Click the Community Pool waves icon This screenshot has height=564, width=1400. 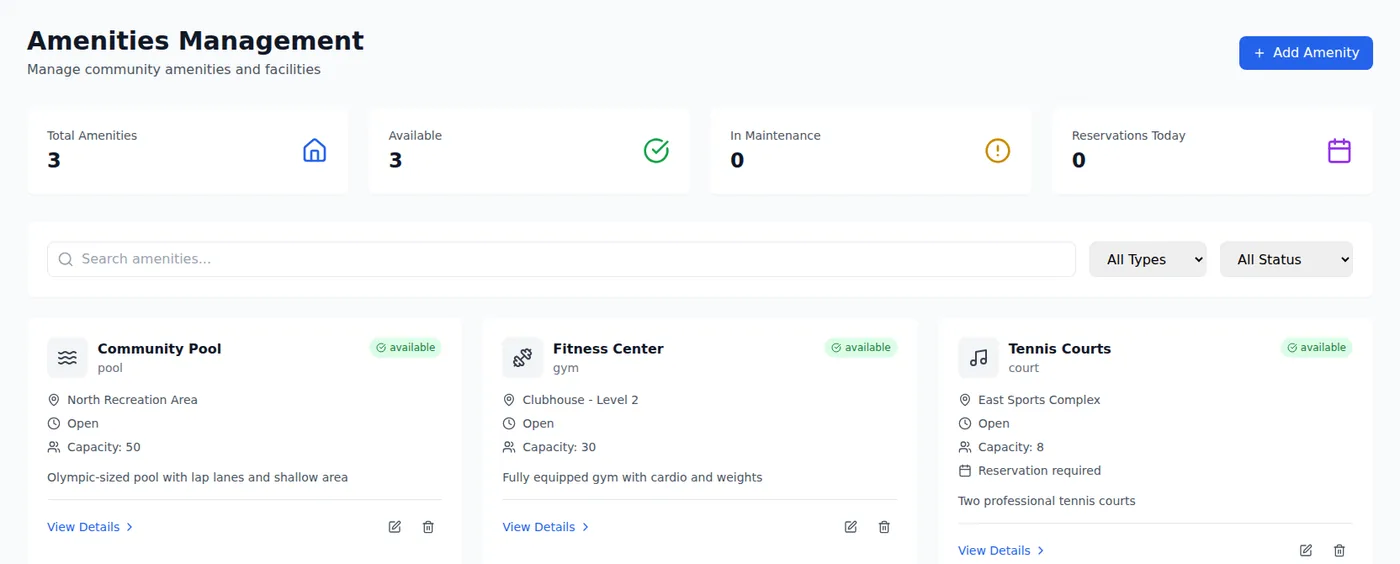[x=67, y=357]
